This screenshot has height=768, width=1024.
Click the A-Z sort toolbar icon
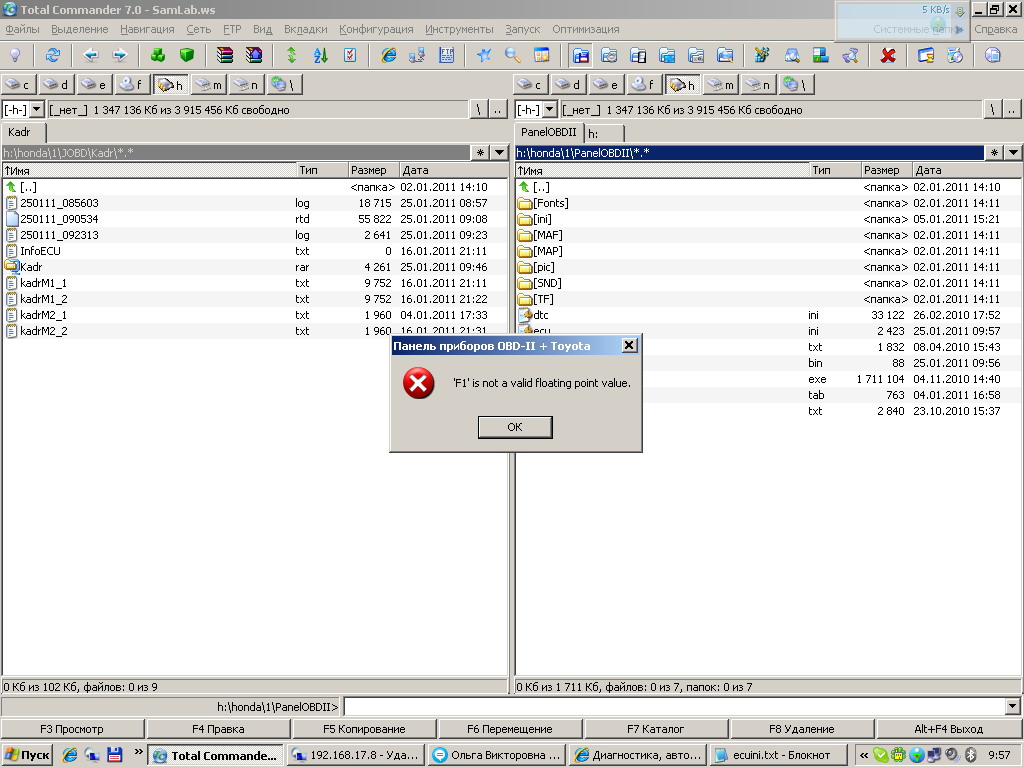point(320,55)
